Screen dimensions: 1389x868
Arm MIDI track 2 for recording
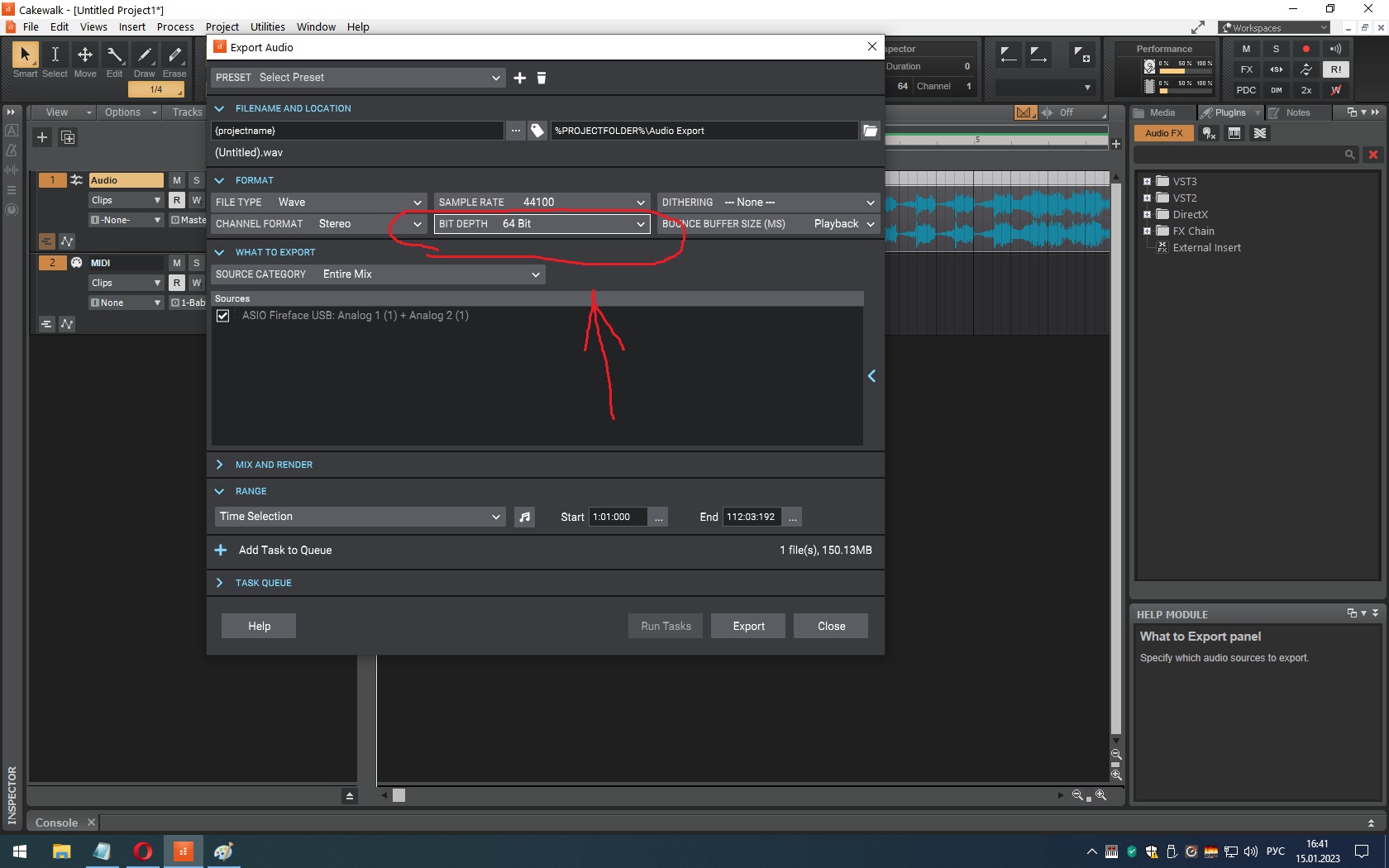(177, 283)
